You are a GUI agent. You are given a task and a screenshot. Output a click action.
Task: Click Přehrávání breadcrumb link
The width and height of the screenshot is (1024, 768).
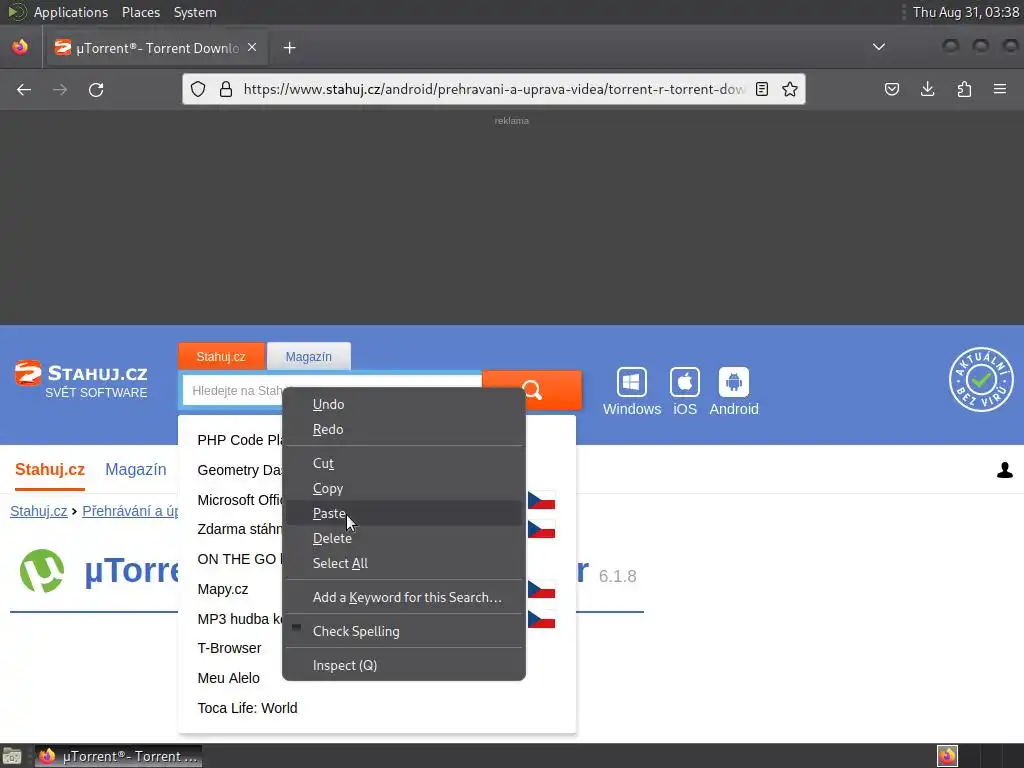coord(130,511)
